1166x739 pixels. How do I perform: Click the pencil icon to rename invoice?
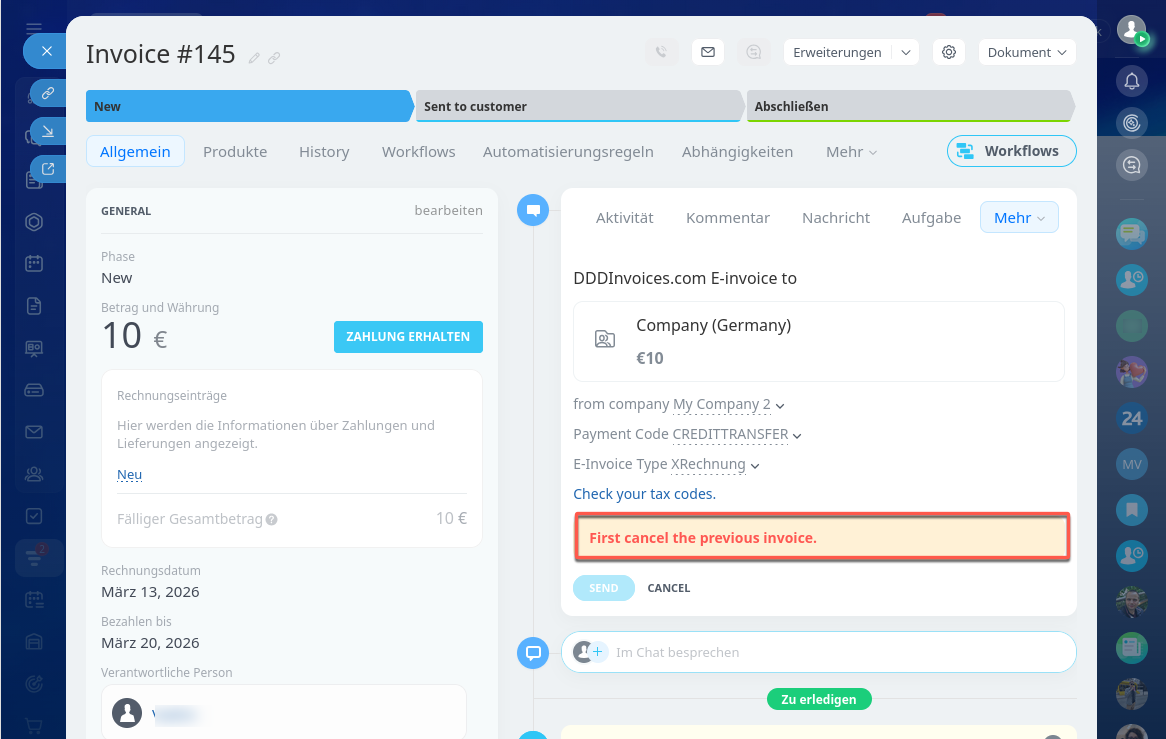coord(254,58)
